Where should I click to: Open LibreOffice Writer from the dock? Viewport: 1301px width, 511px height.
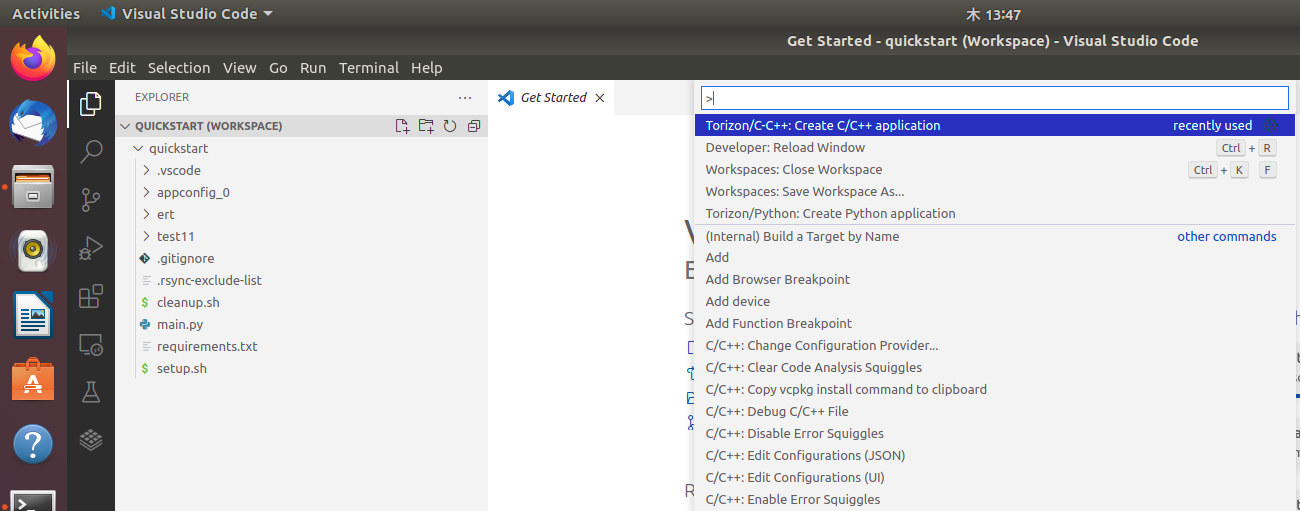point(33,316)
